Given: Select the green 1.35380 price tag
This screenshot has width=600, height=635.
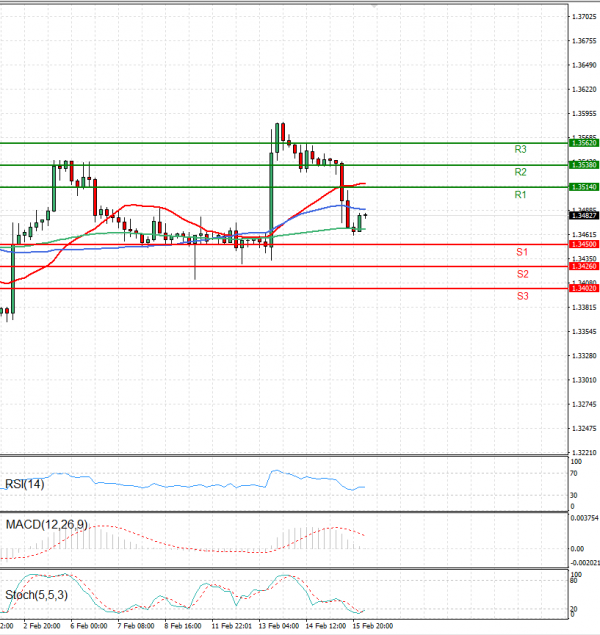Looking at the screenshot, I should 584,165.
